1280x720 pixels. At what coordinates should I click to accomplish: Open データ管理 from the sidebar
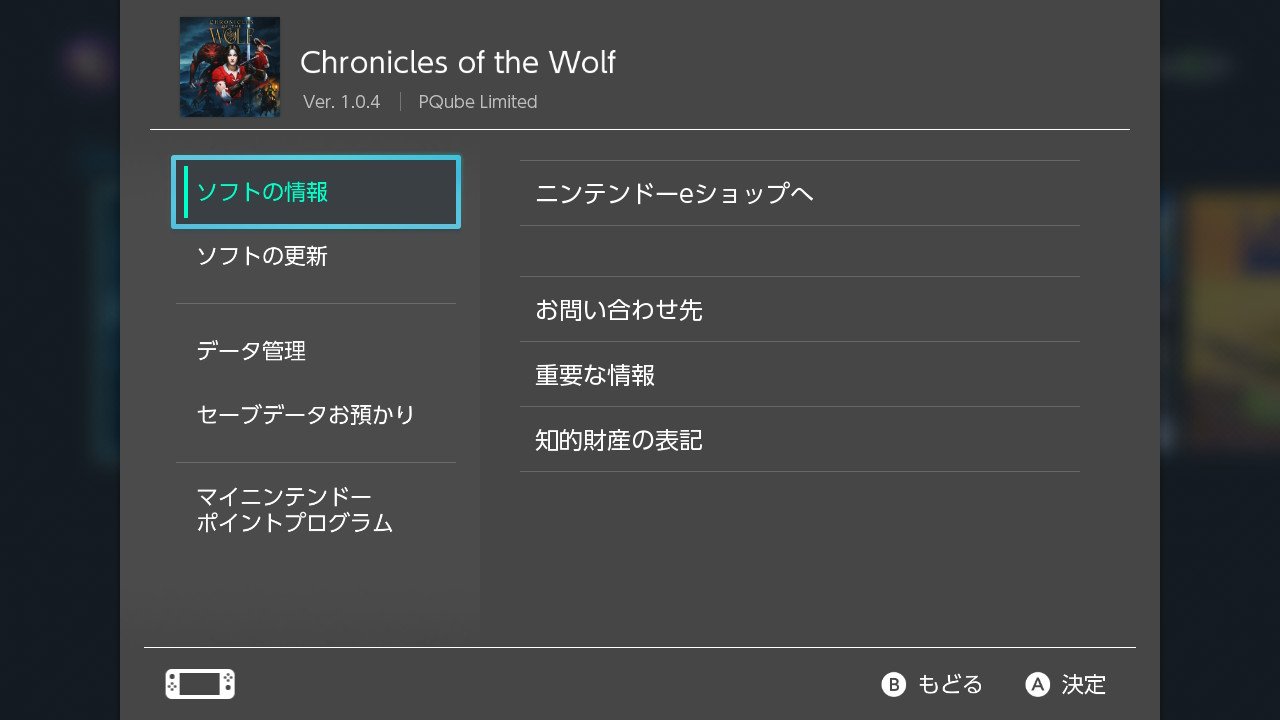[316, 351]
